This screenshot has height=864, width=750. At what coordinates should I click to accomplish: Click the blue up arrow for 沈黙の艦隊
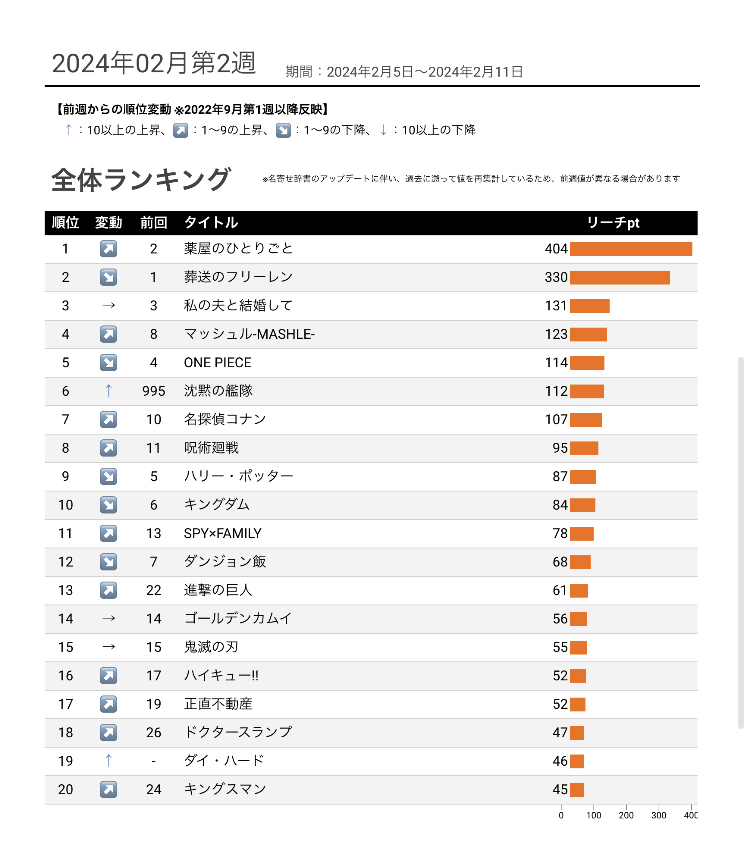(109, 391)
